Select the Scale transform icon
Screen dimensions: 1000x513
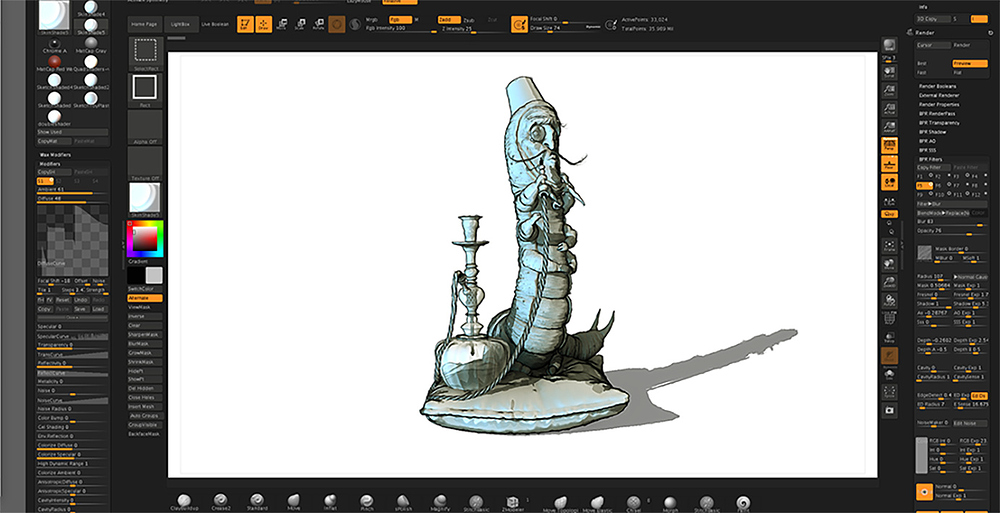pyautogui.click(x=300, y=24)
